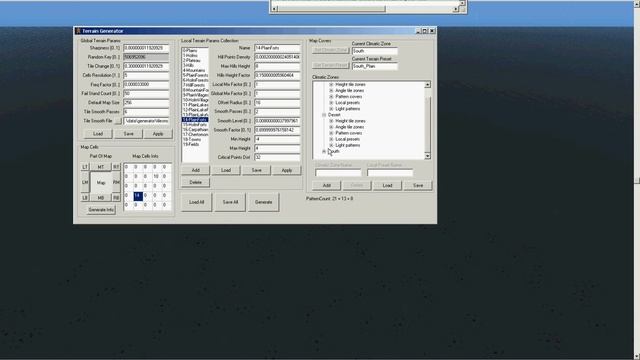The image size is (640, 360).
Task: Click the Generate button
Action: point(264,202)
